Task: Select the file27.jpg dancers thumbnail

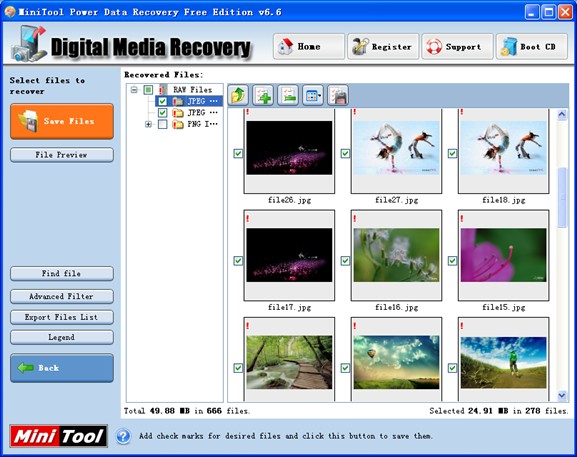Action: 396,148
